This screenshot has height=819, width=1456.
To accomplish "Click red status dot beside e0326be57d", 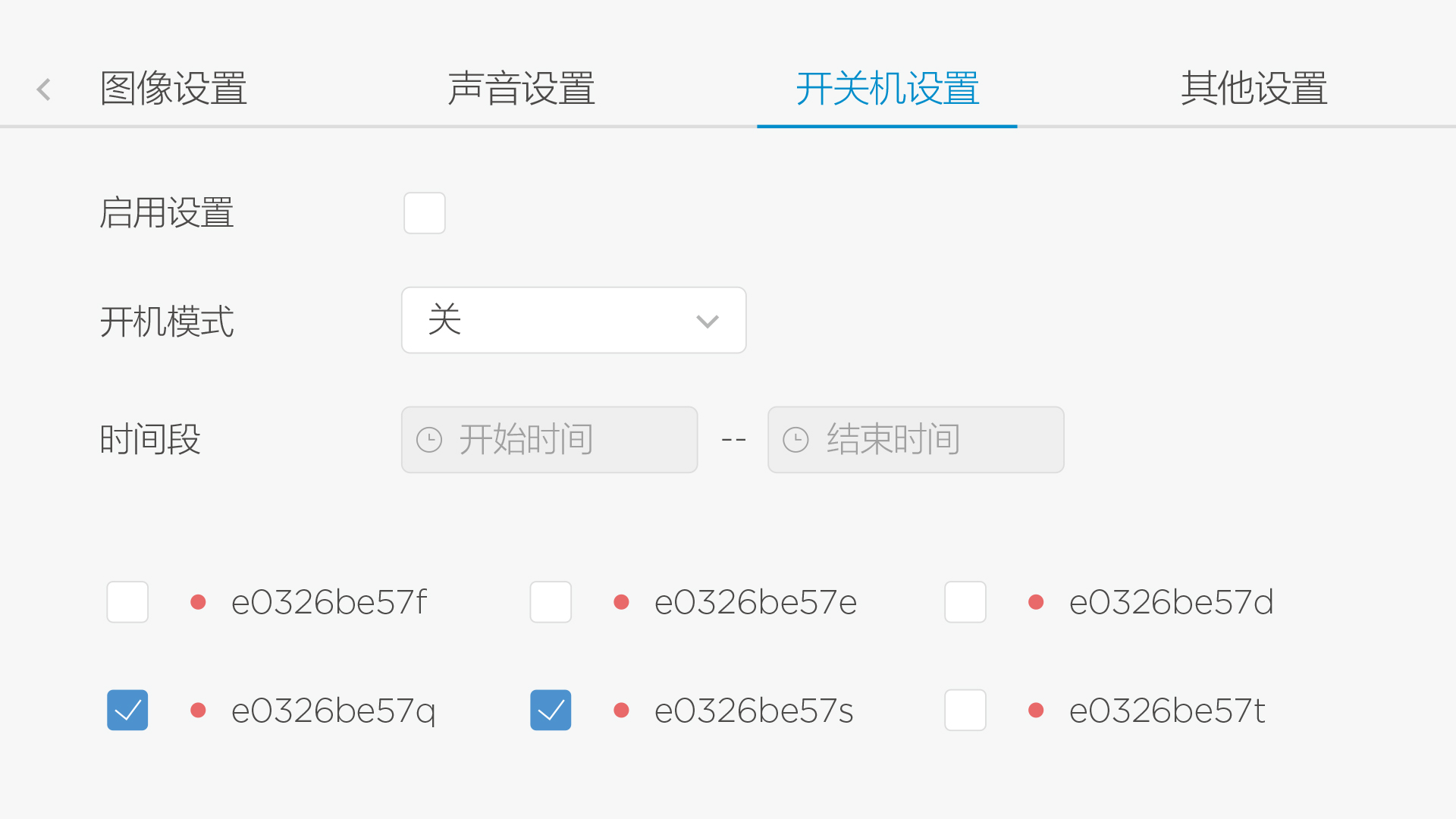I will pyautogui.click(x=1036, y=602).
